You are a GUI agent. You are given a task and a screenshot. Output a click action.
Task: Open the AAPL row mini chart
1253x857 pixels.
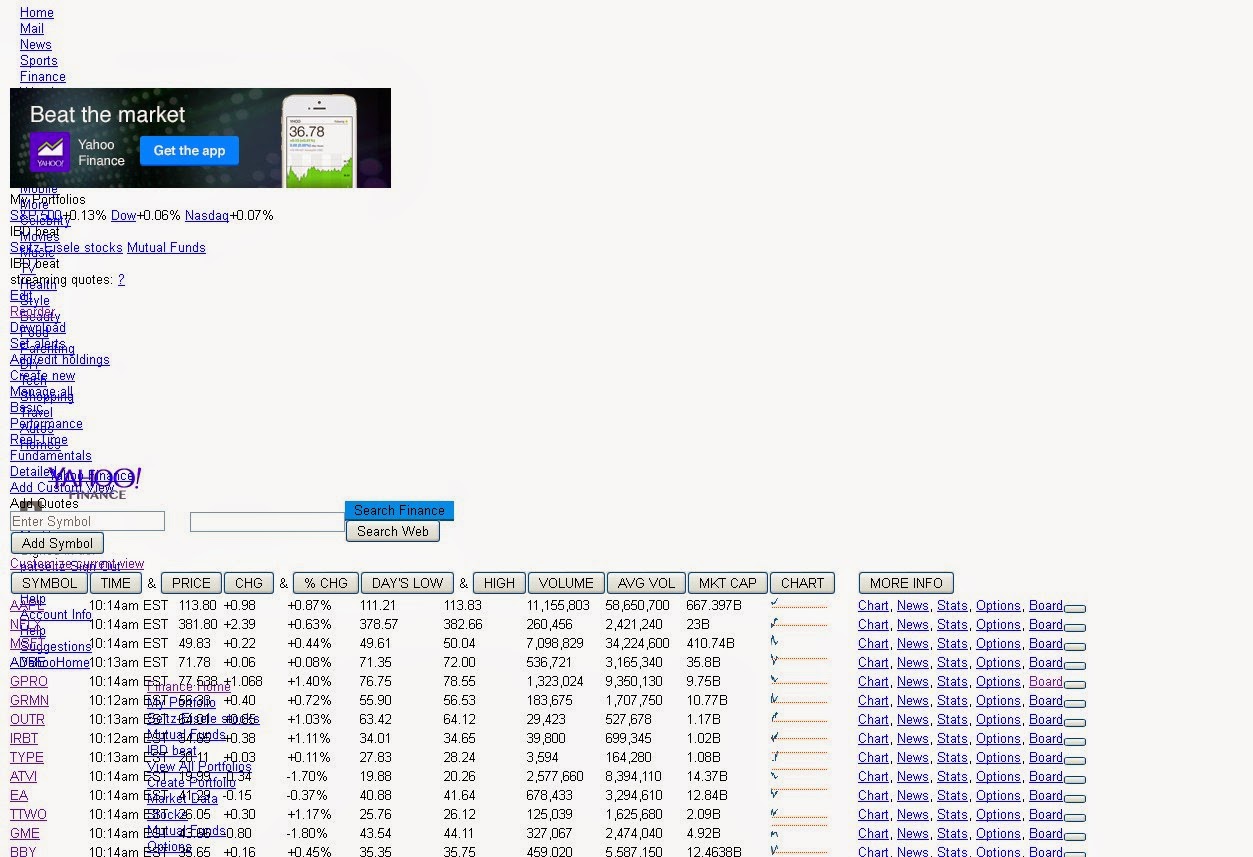(x=799, y=605)
